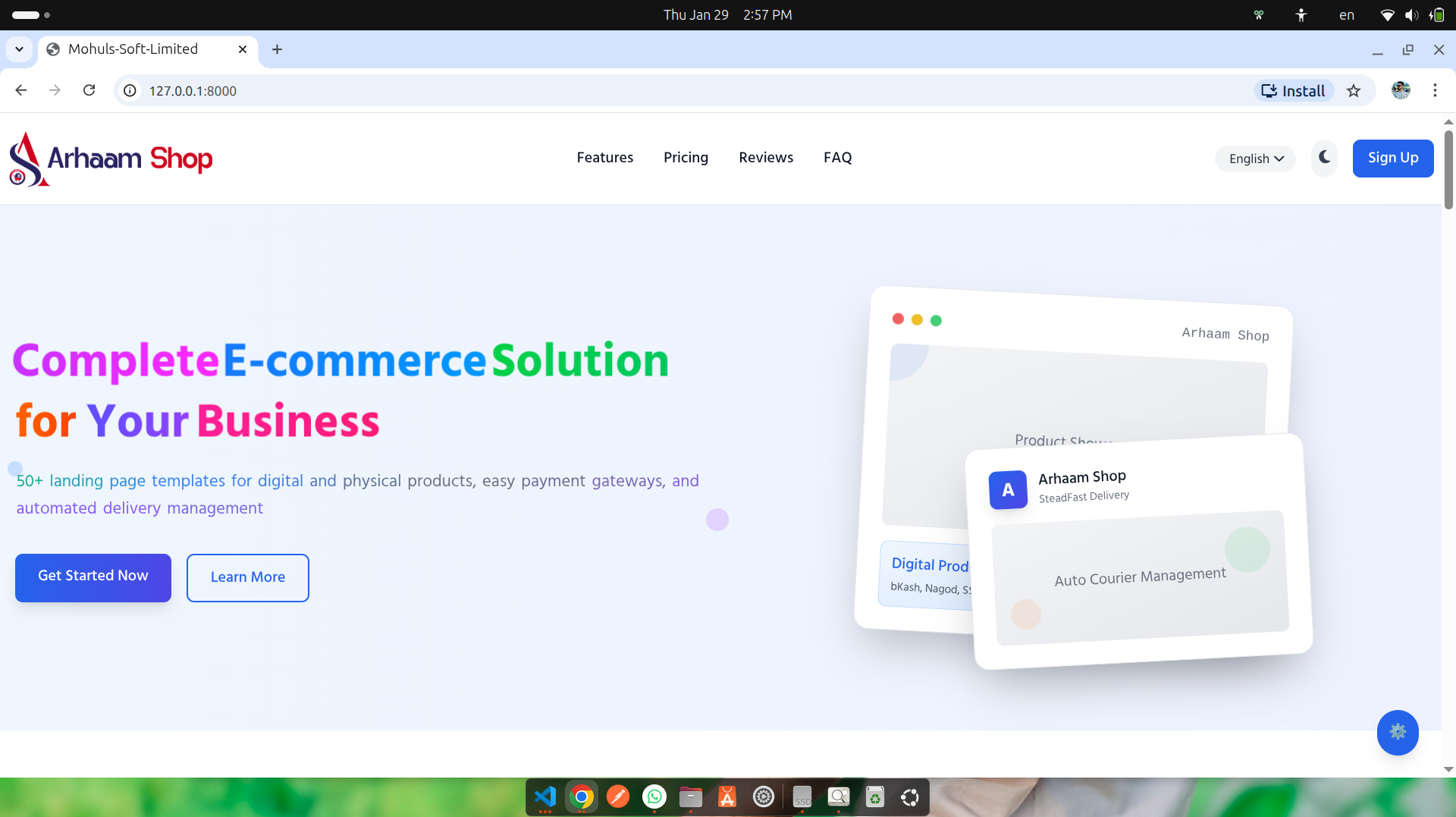Click the Digital Prod card in the mockup

point(926,574)
